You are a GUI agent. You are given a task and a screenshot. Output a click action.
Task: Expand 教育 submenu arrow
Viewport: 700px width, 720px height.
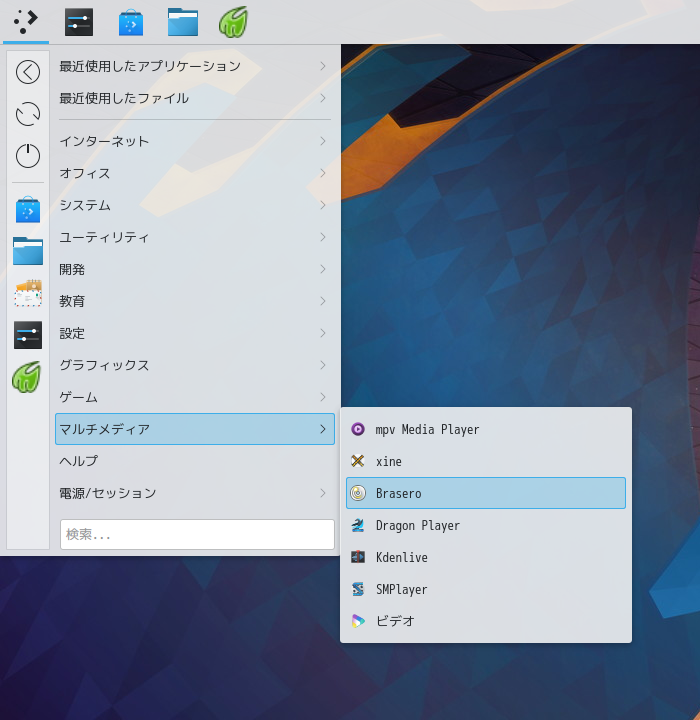(323, 301)
